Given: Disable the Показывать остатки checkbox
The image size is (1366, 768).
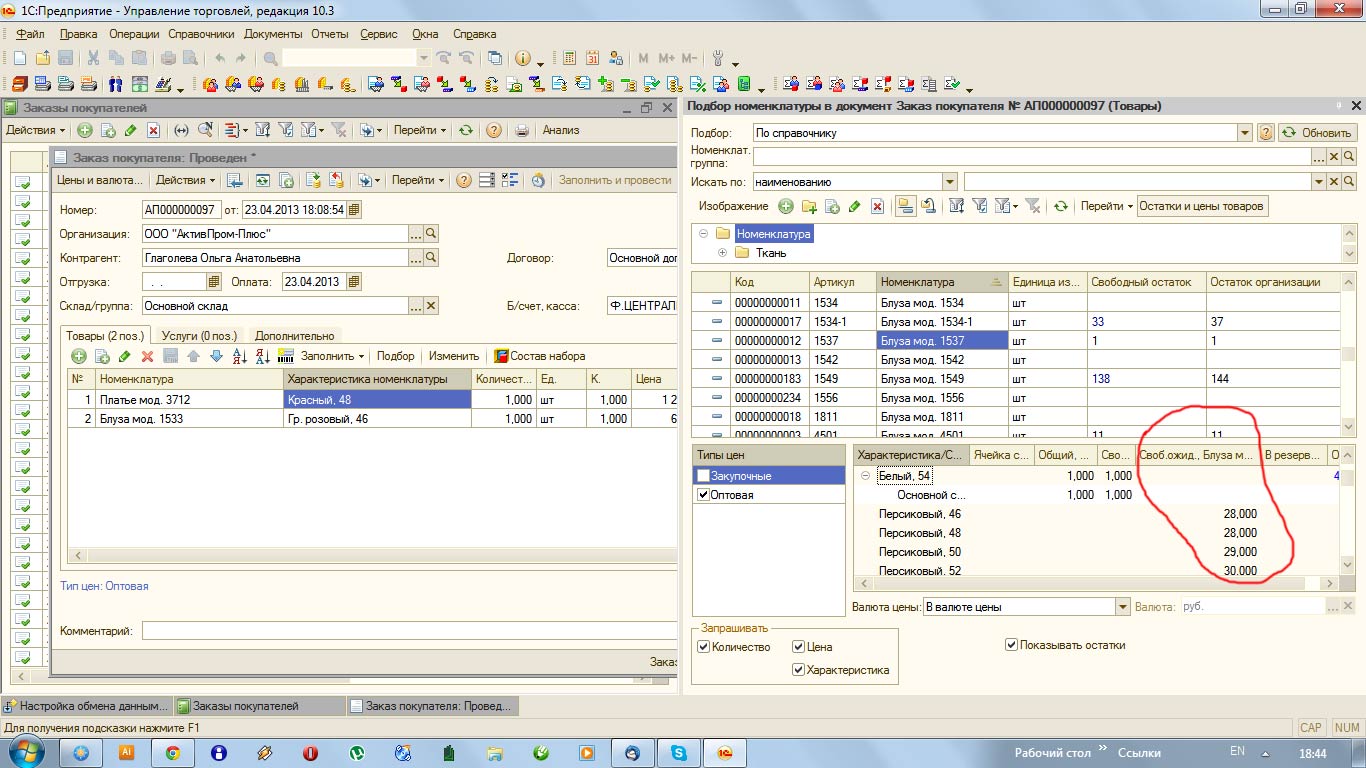Looking at the screenshot, I should (1012, 645).
